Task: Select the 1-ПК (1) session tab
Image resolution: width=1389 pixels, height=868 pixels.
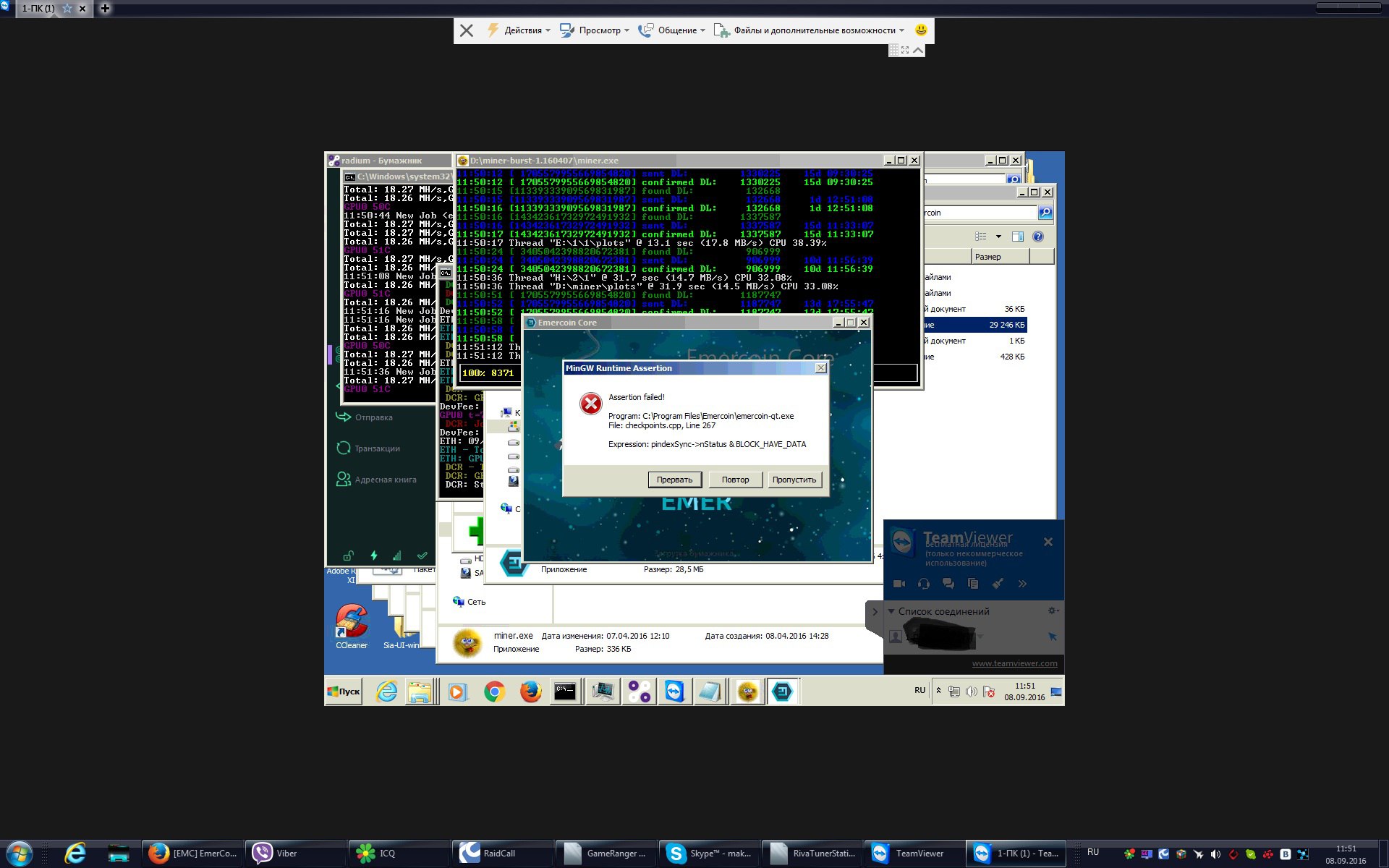Action: click(38, 9)
